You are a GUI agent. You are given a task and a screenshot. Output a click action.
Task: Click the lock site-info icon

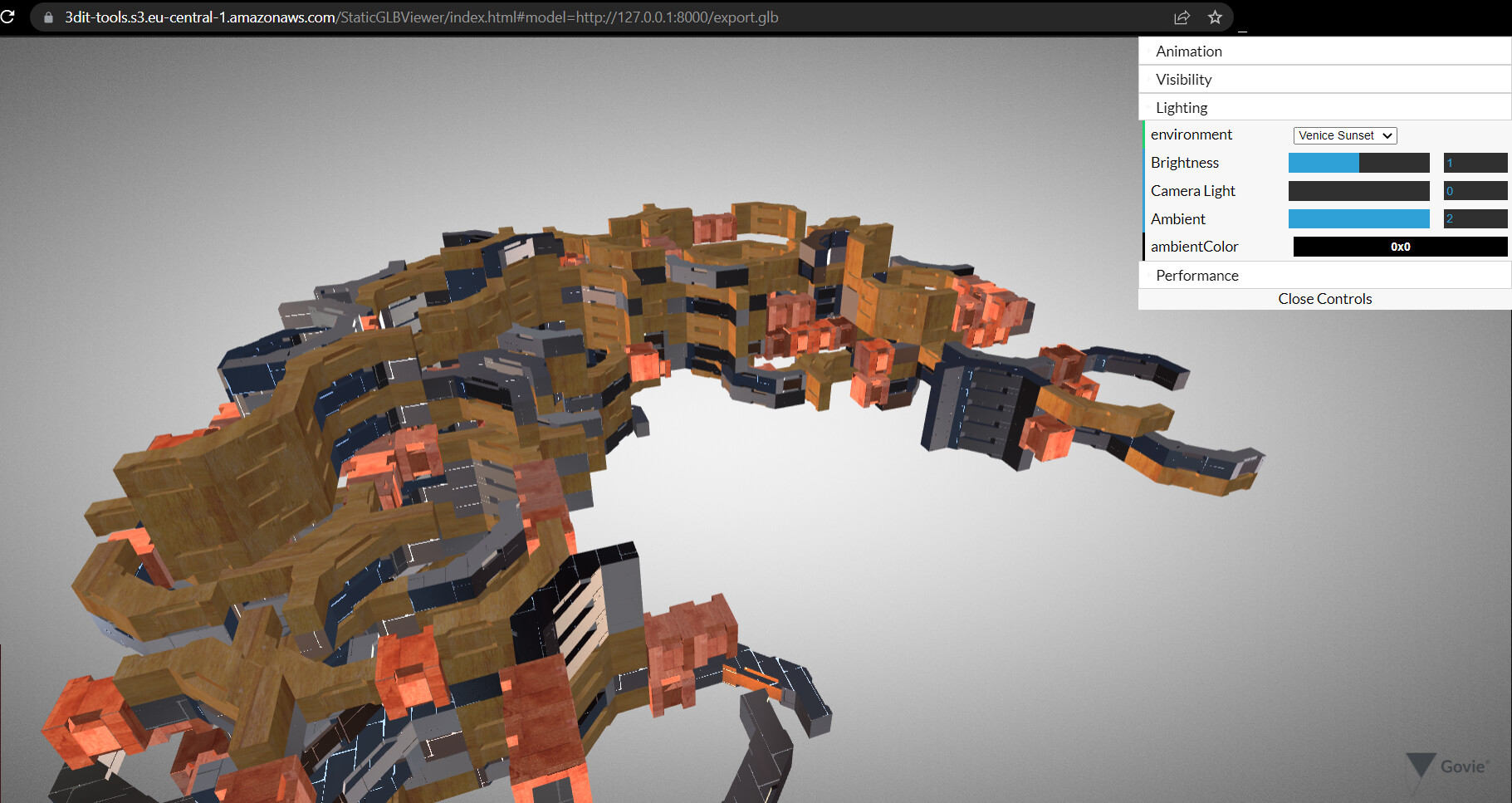[x=48, y=17]
